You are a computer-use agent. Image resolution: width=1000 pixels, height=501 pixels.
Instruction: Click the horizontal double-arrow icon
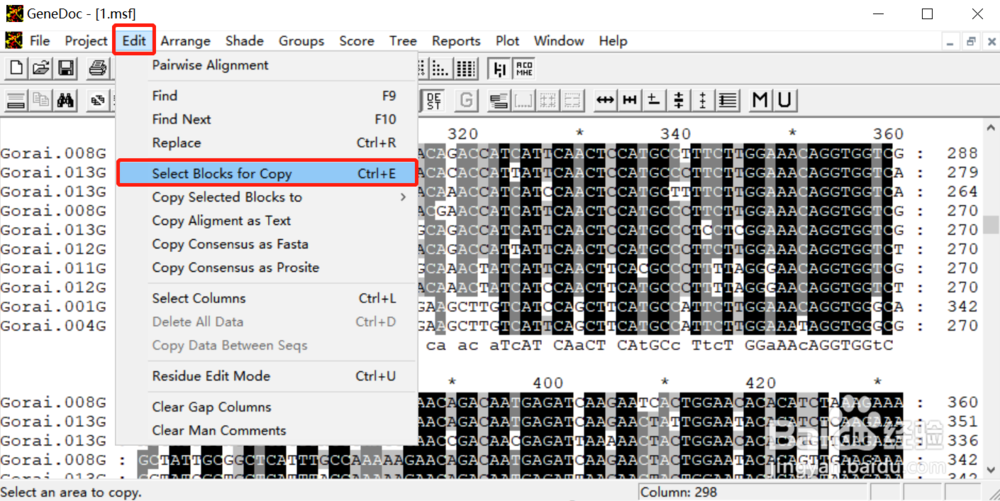coord(605,100)
